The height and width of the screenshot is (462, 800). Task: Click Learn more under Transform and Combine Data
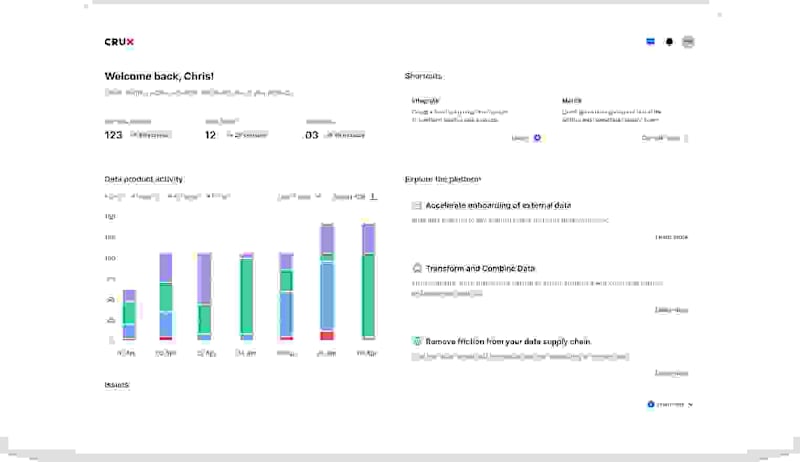[671, 310]
